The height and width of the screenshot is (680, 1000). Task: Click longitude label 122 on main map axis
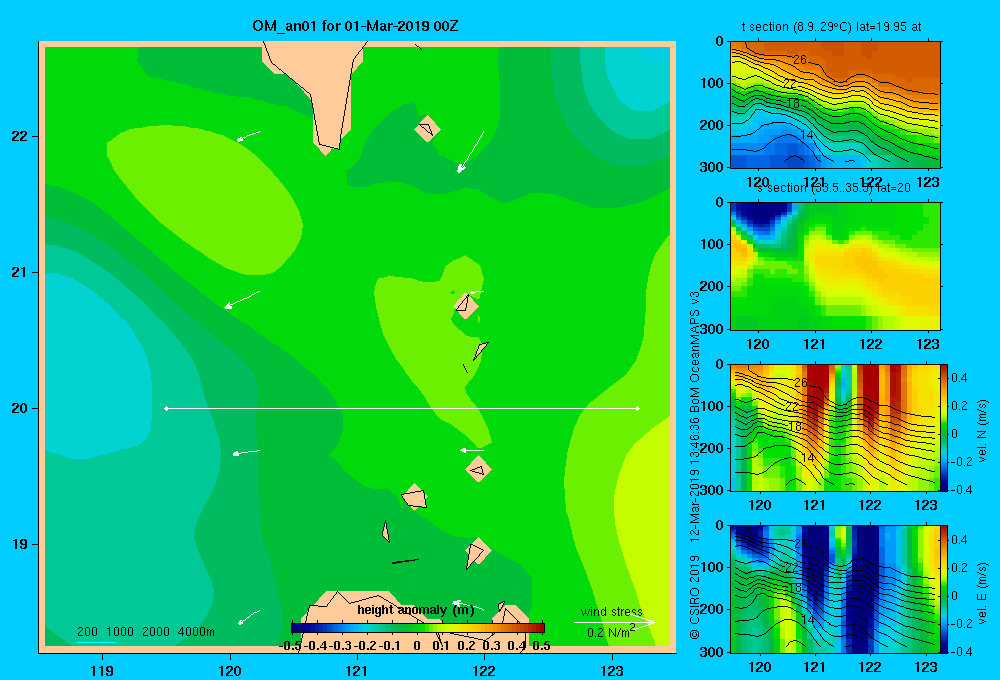[x=484, y=670]
